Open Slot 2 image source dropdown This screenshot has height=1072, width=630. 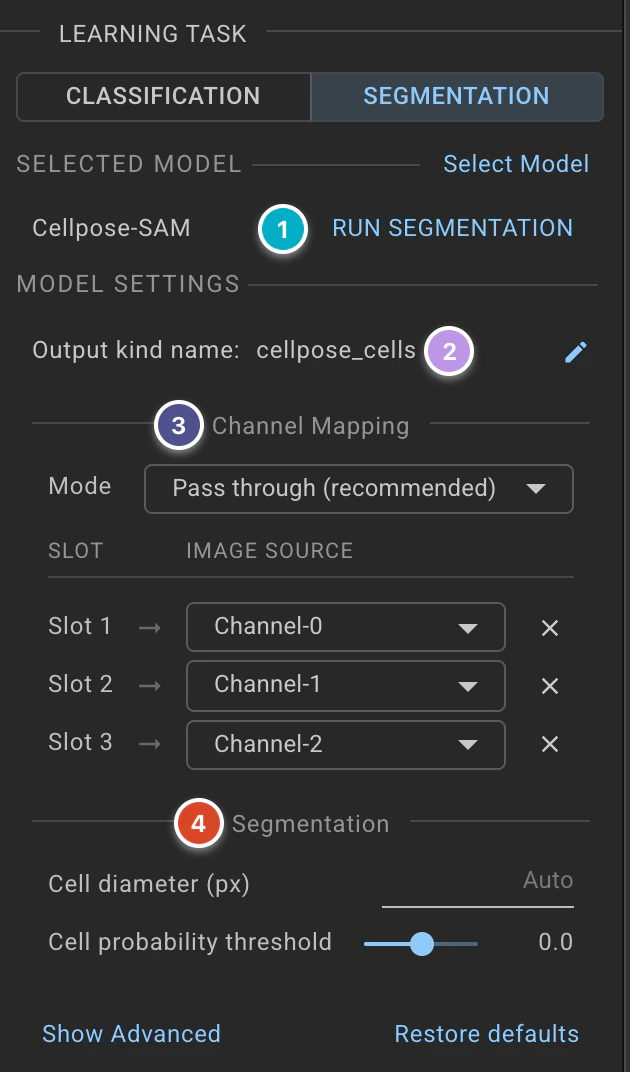(345, 686)
